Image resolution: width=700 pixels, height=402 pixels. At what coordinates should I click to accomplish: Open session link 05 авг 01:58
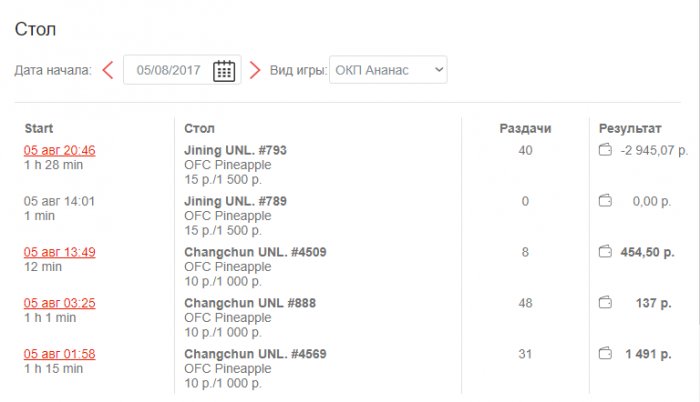(59, 354)
